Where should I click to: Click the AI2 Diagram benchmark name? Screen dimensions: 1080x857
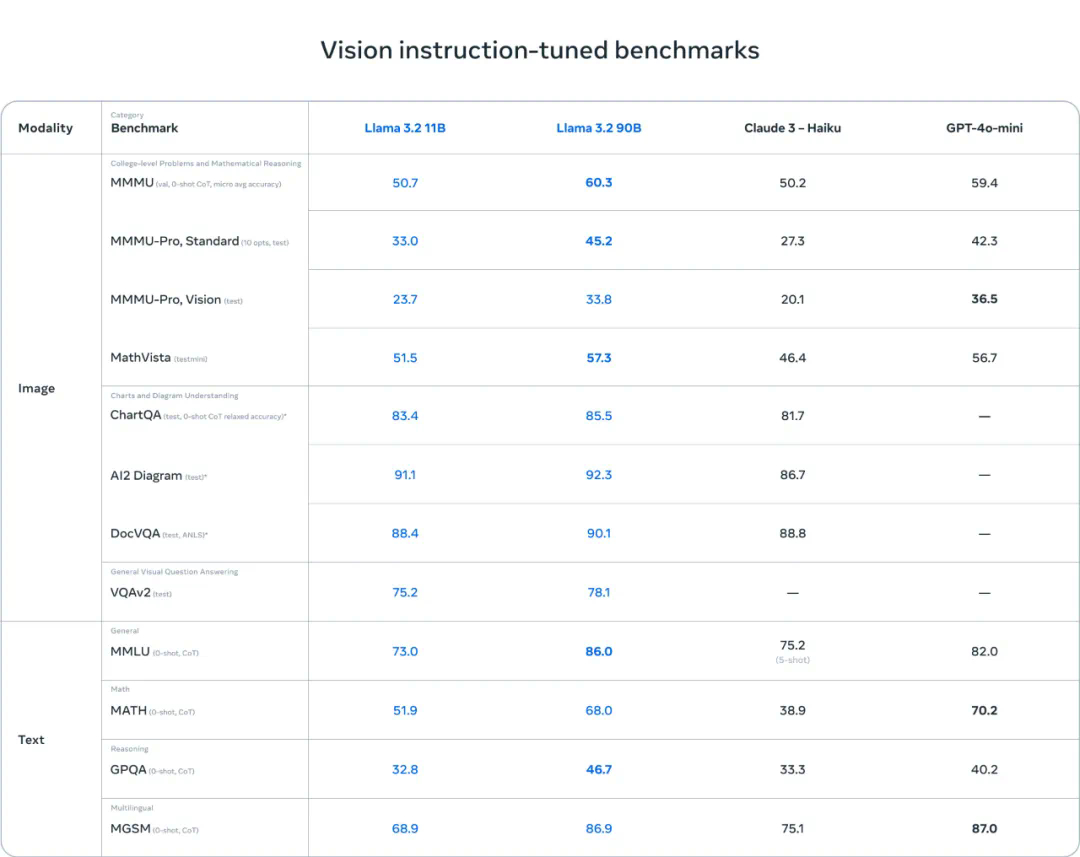[146, 476]
